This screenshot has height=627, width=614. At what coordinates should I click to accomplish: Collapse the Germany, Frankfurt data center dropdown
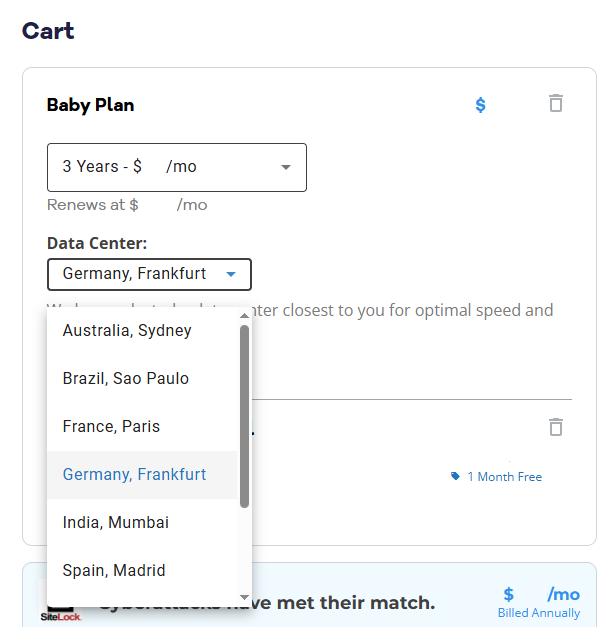click(x=149, y=274)
